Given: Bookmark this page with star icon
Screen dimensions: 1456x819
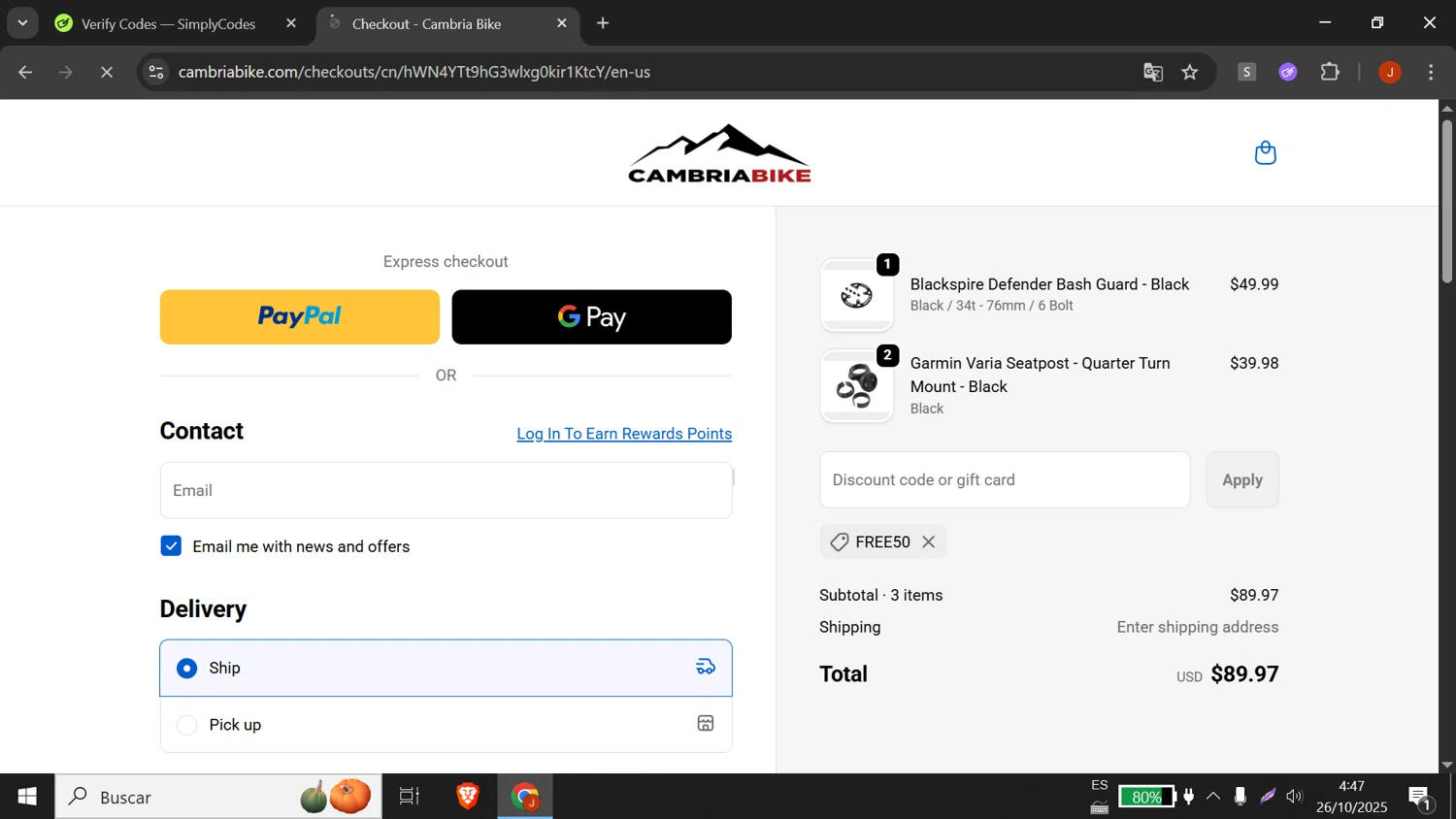Looking at the screenshot, I should click(1190, 72).
